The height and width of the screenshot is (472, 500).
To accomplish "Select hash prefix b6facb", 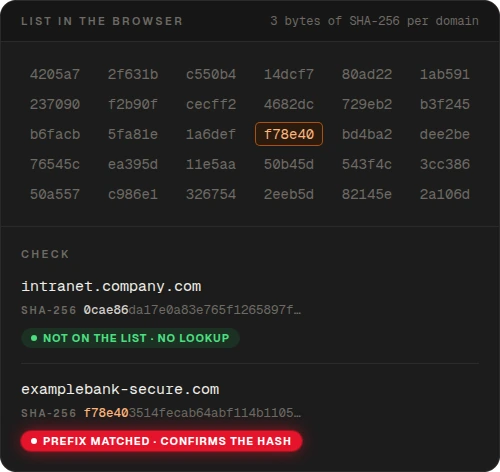I will click(55, 134).
